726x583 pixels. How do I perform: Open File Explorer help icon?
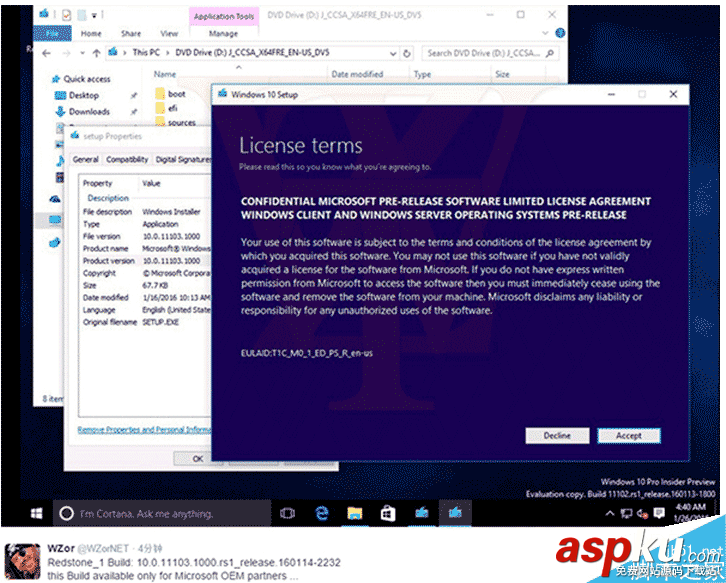560,33
